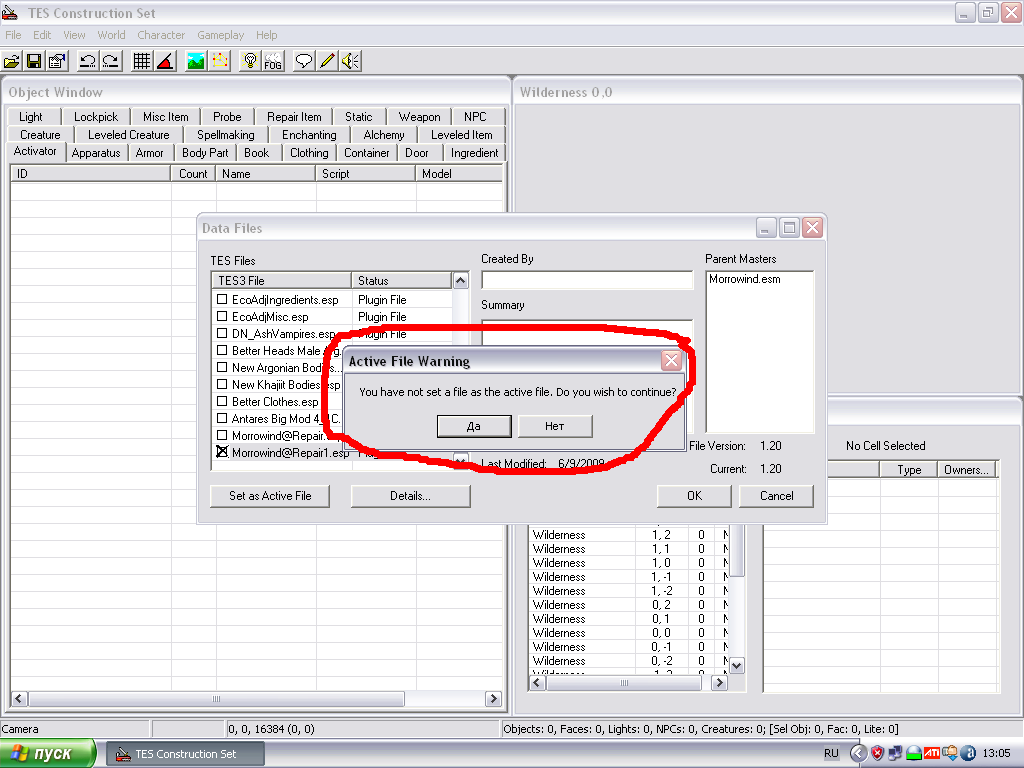Screen dimensions: 1024x768
Task: Open network connections tray icon
Action: tap(895, 754)
